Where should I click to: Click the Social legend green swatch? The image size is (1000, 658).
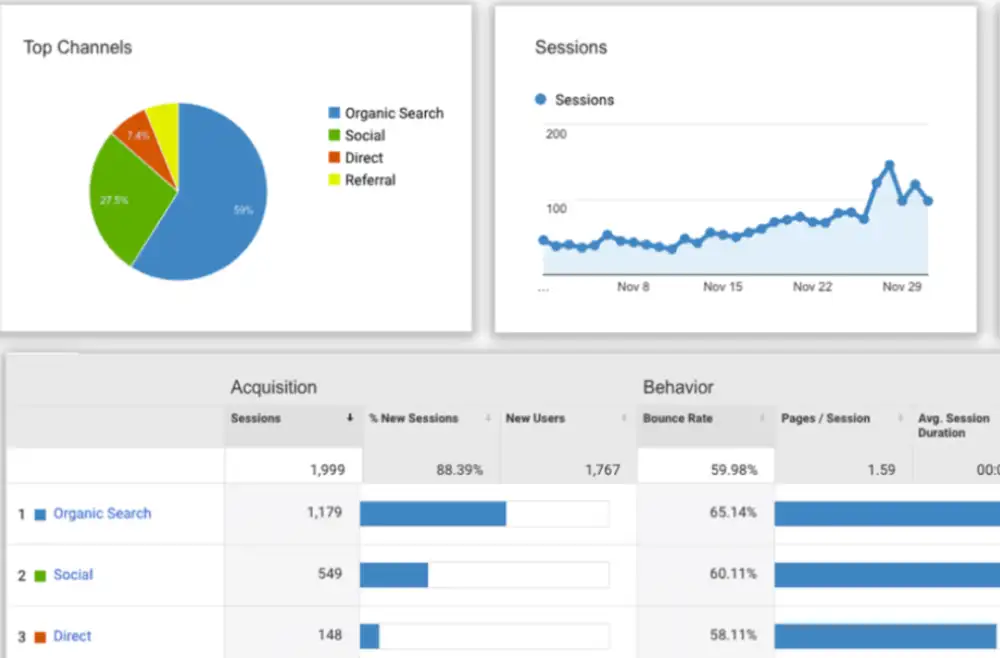coord(334,135)
